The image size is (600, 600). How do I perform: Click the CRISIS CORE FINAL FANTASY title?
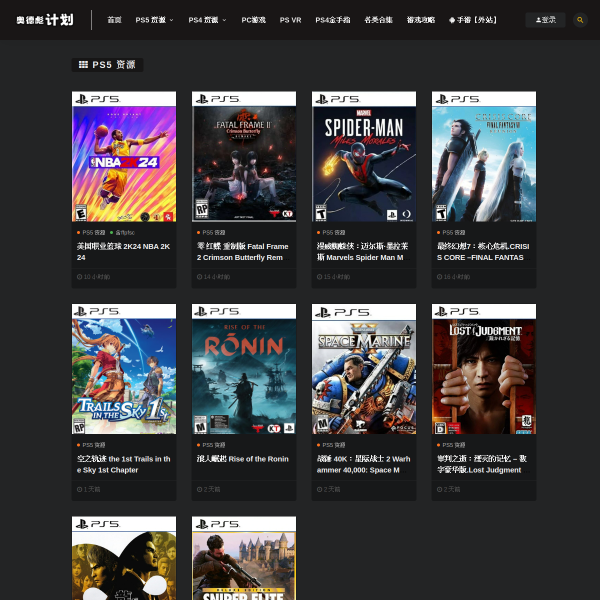[x=483, y=252]
